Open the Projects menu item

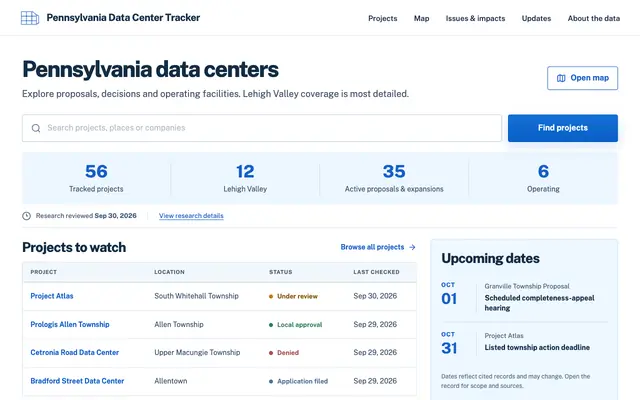382,18
